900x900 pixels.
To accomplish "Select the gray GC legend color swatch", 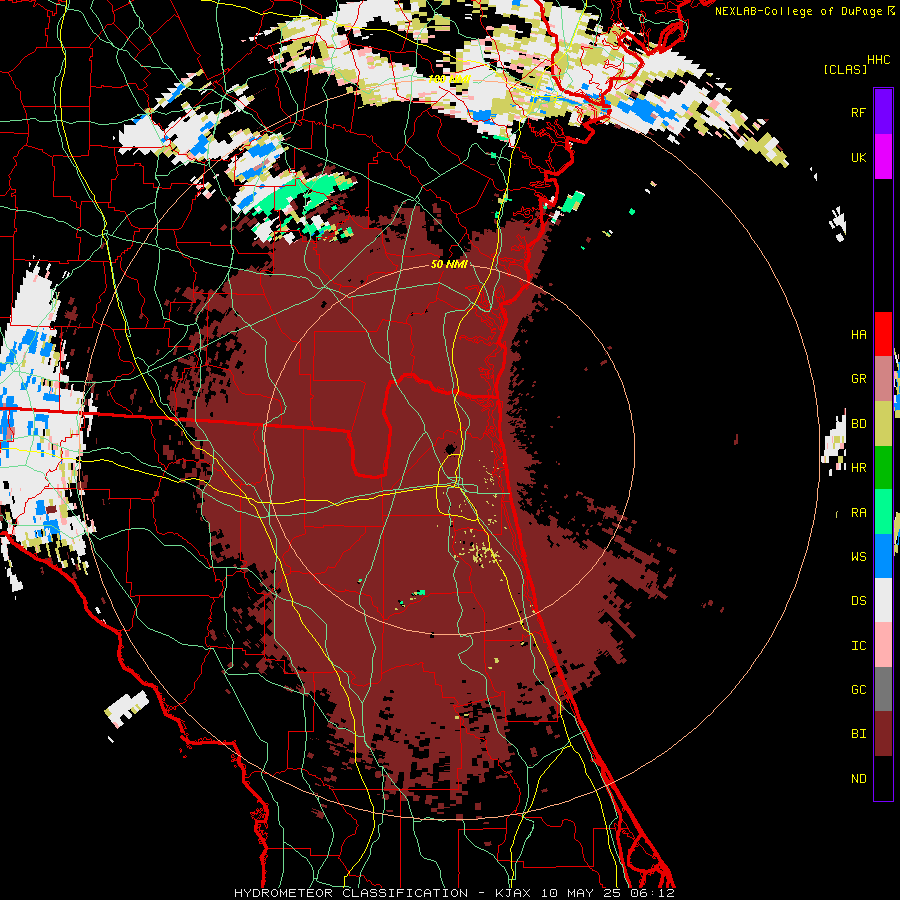I will (x=883, y=689).
